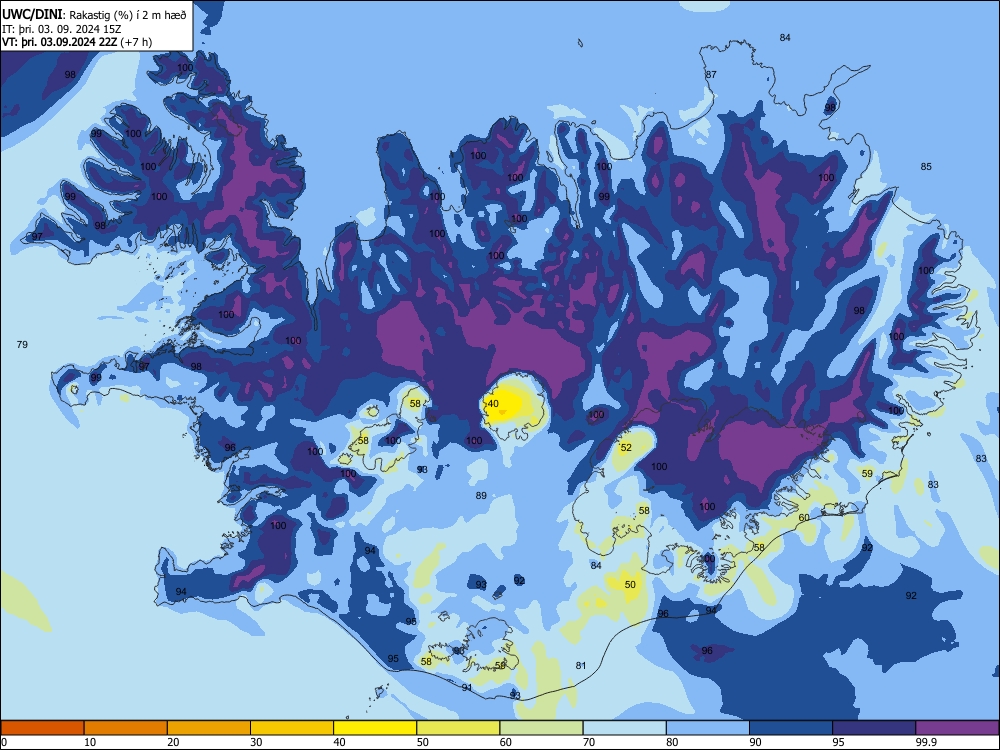This screenshot has width=1000, height=750.
Task: Click the '40' value in the yellow glacier area
Action: pyautogui.click(x=493, y=404)
